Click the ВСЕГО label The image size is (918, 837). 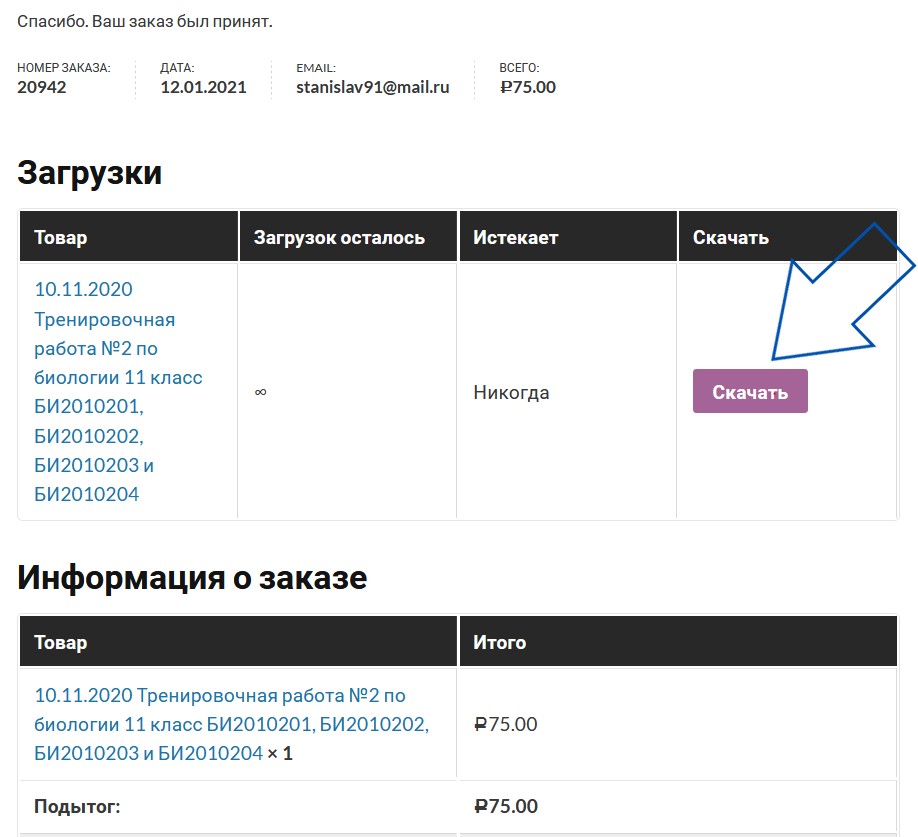click(x=519, y=68)
